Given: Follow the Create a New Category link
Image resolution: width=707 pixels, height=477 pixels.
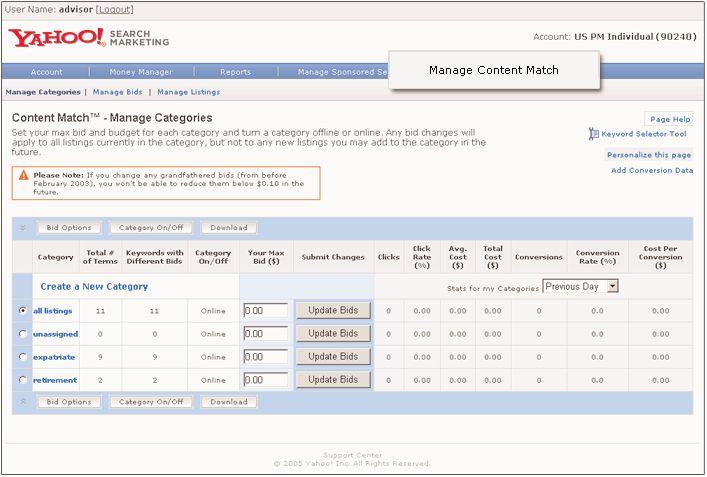Looking at the screenshot, I should point(94,287).
